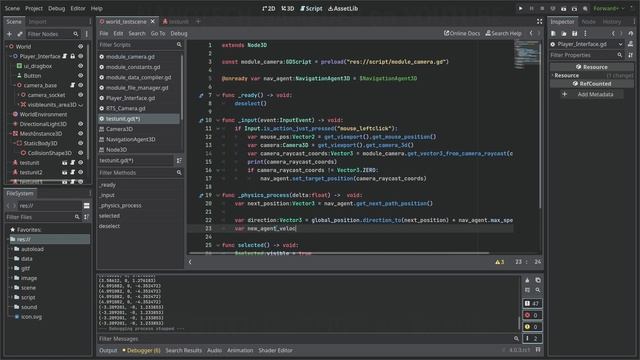
Task: Clear the output log icon
Action: [x=527, y=280]
